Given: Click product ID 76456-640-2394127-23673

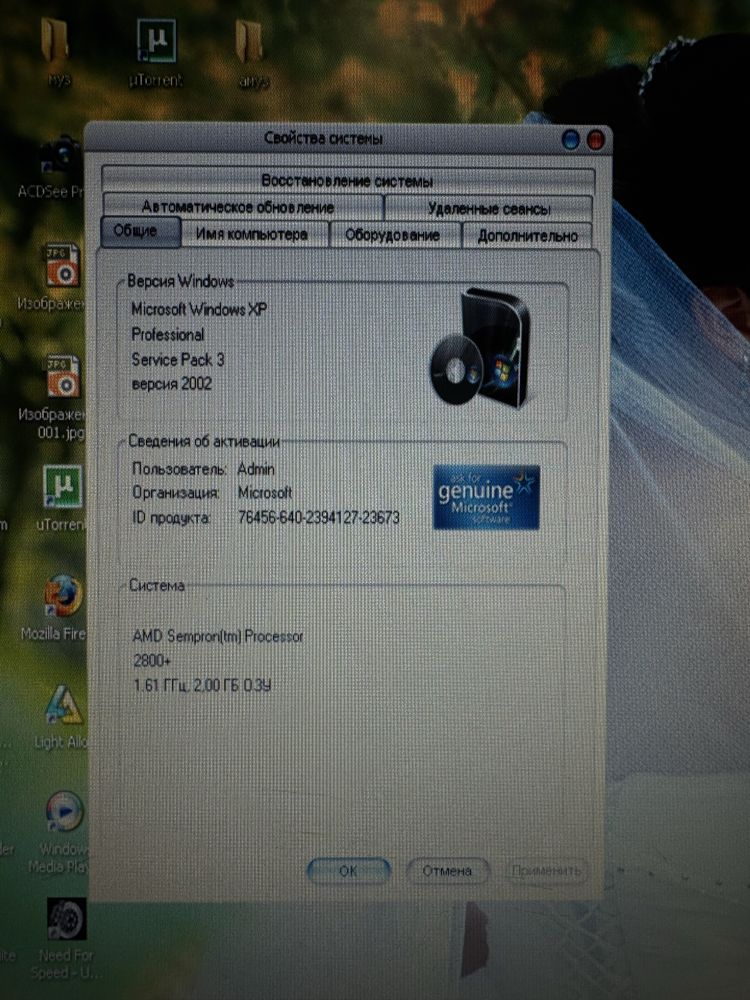Looking at the screenshot, I should 319,517.
